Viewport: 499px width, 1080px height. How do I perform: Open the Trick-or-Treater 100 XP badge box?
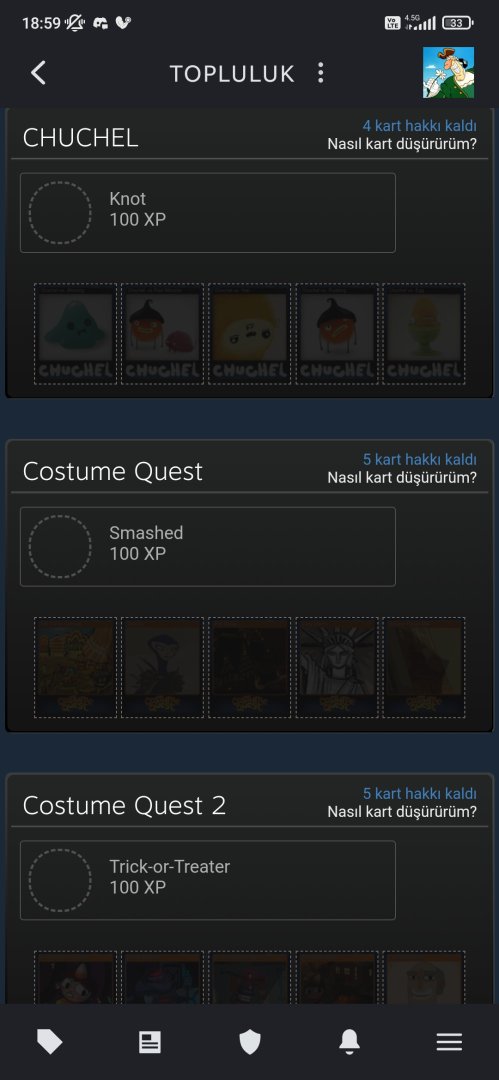(207, 880)
